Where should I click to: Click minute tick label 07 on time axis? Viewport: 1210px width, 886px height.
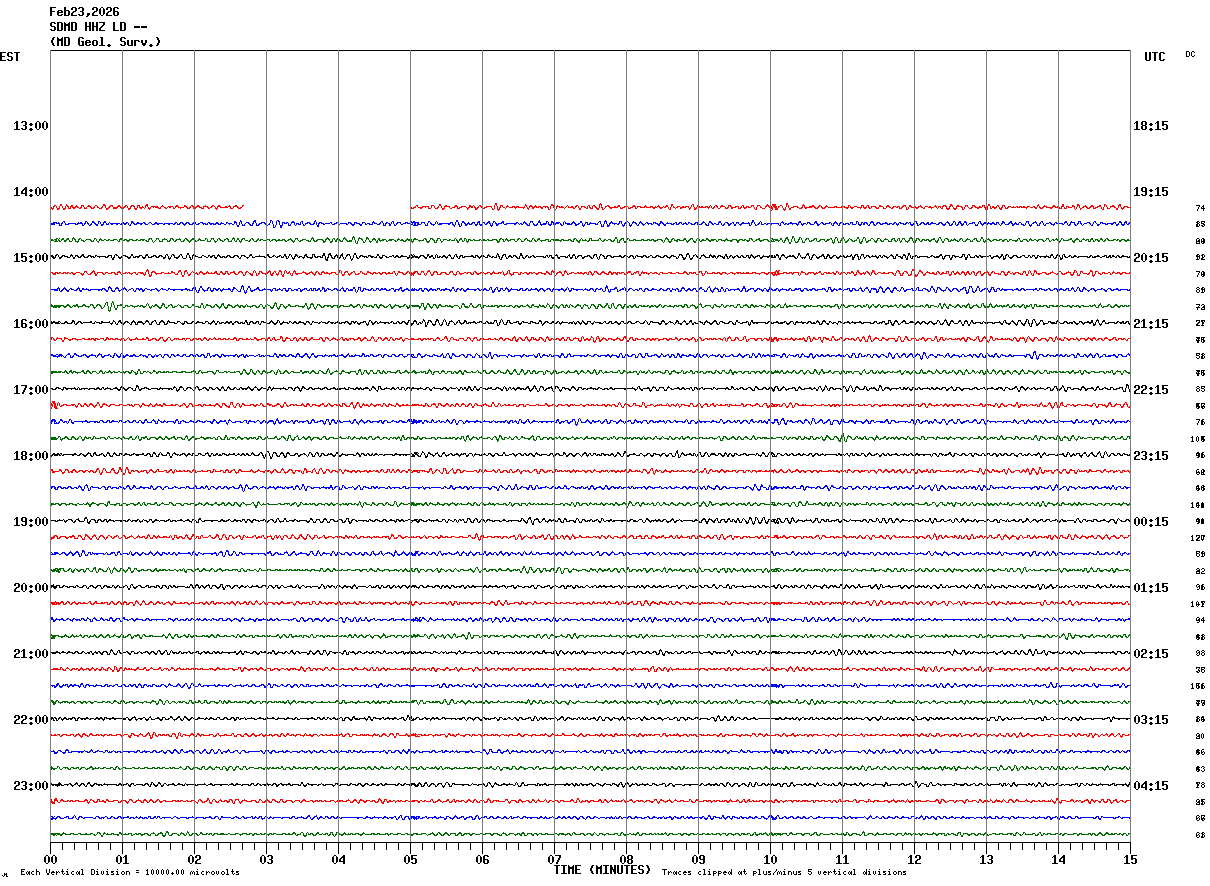[x=554, y=859]
